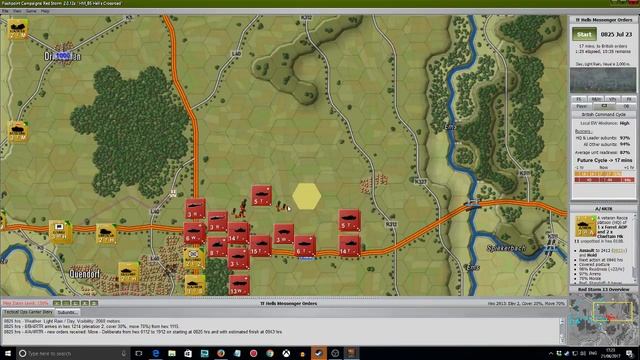Select the red 6 W unit counter
Screen dimensions: 640x360
pos(194,233)
